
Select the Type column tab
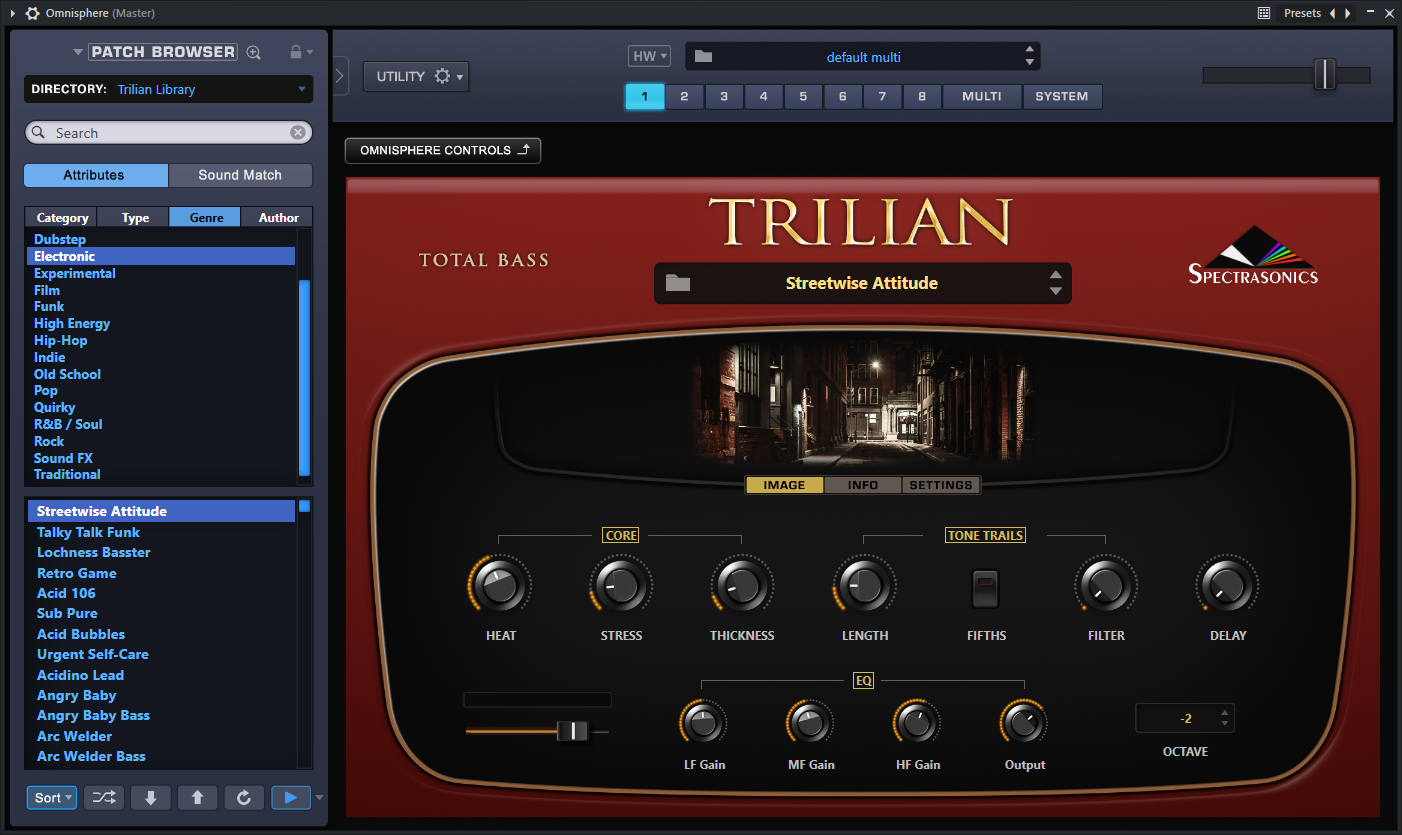pyautogui.click(x=135, y=217)
